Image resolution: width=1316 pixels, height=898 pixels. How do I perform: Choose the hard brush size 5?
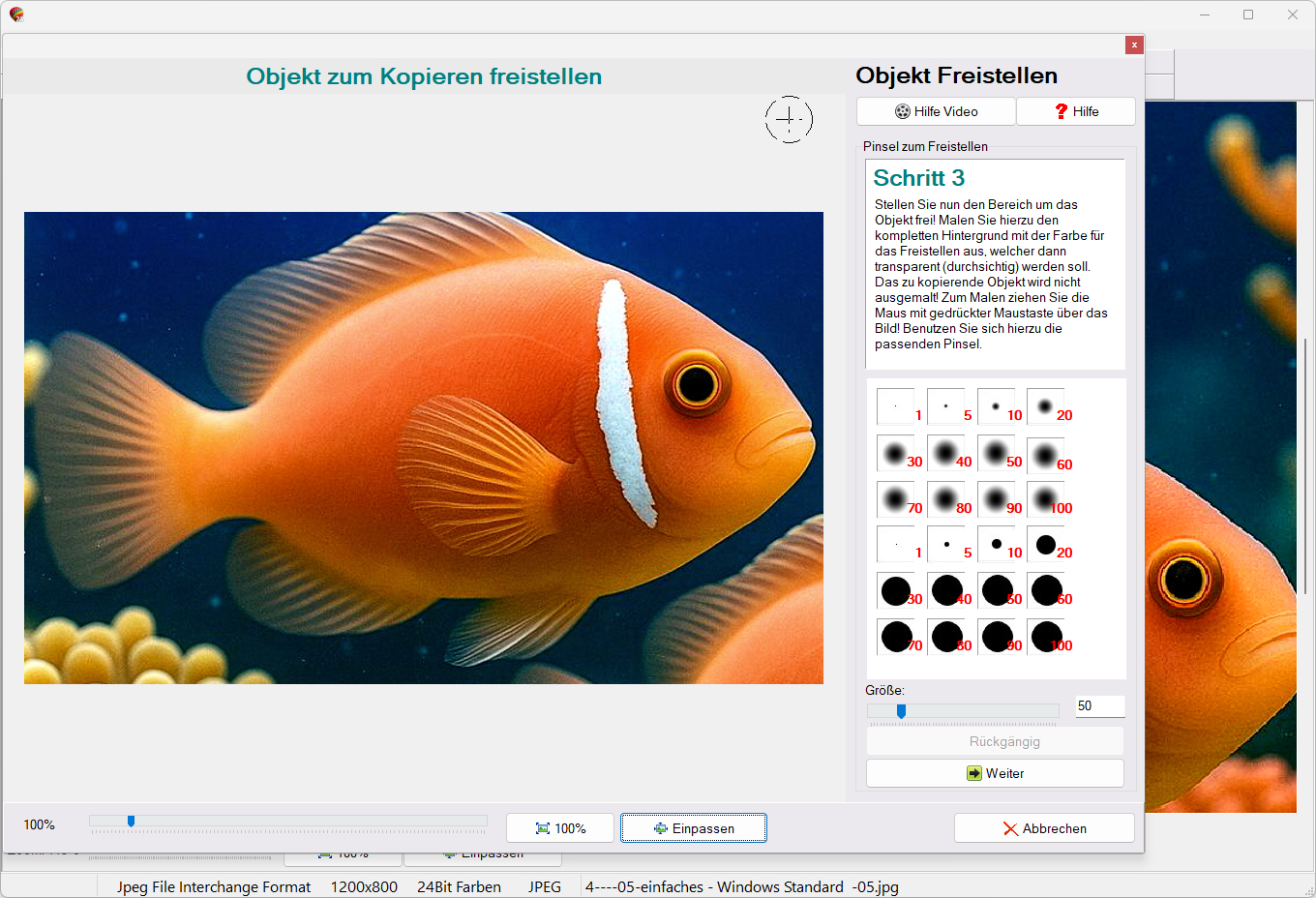946,544
